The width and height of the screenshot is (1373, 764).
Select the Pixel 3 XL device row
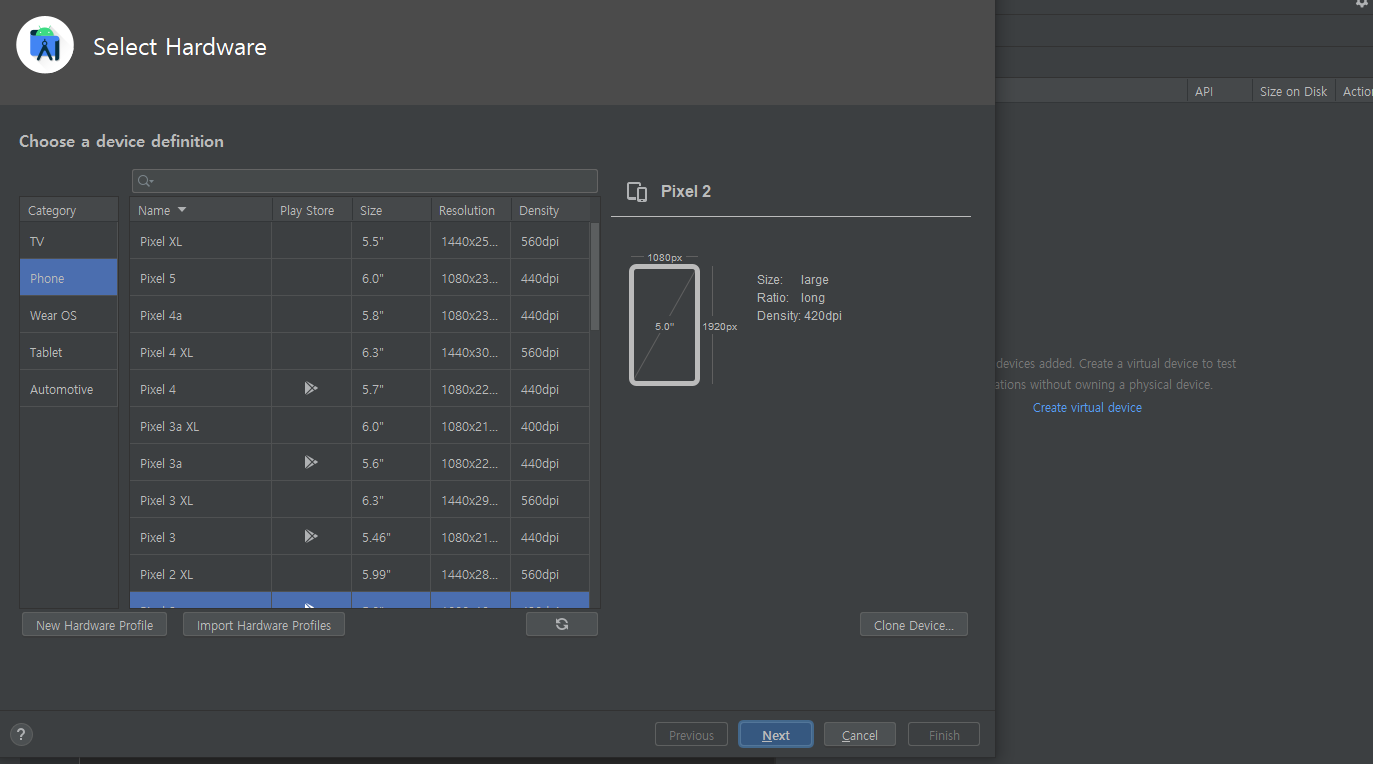pos(360,500)
